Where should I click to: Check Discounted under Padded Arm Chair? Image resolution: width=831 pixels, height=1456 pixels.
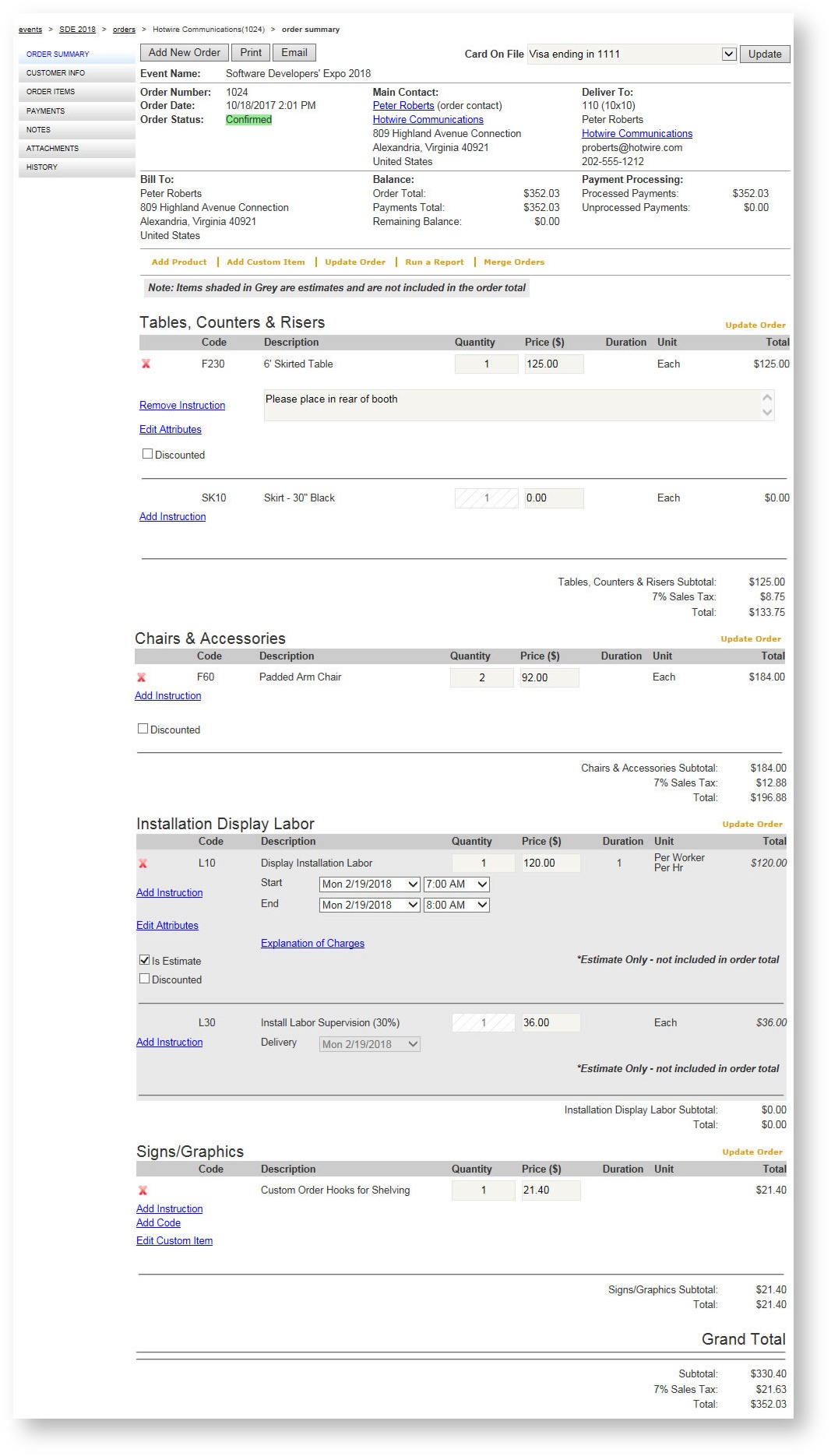click(143, 729)
